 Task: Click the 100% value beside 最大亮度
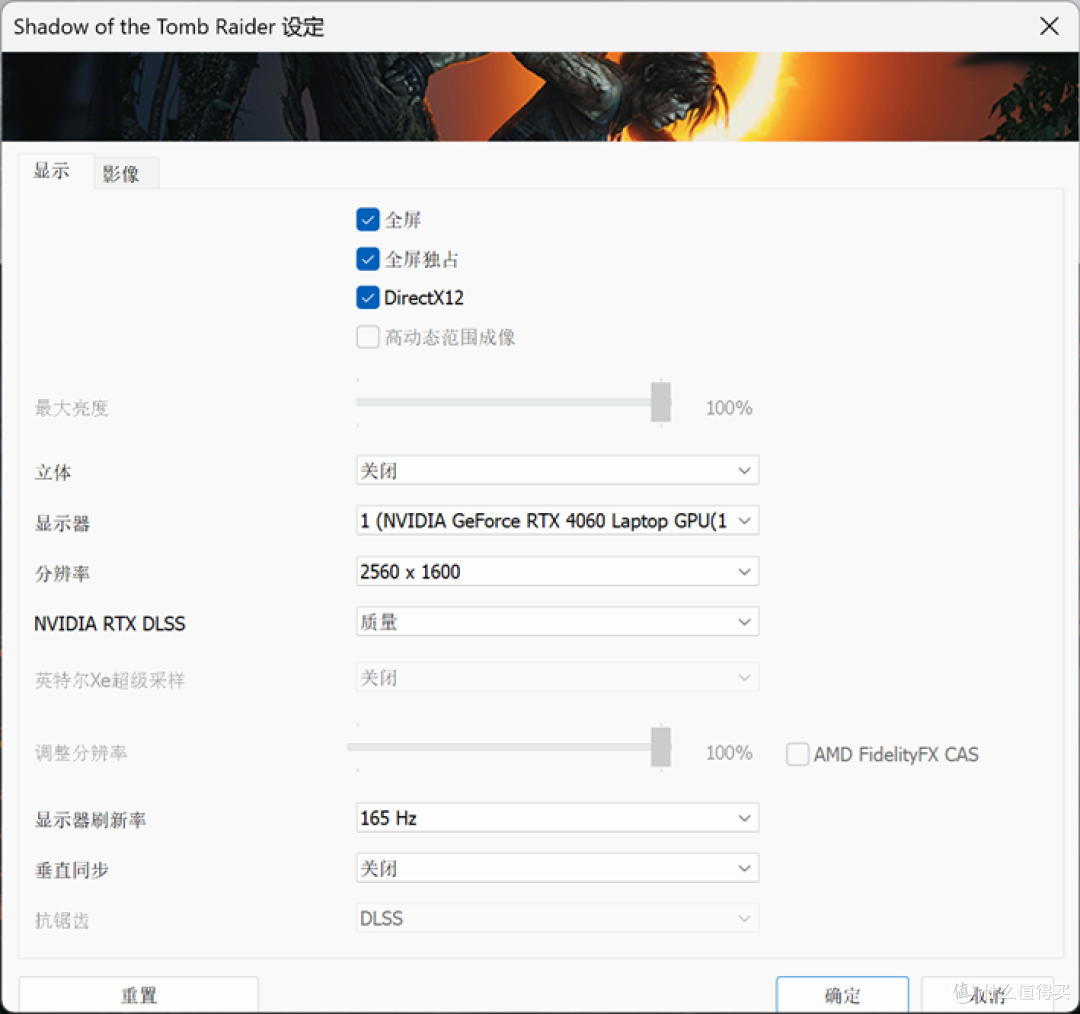[x=729, y=408]
